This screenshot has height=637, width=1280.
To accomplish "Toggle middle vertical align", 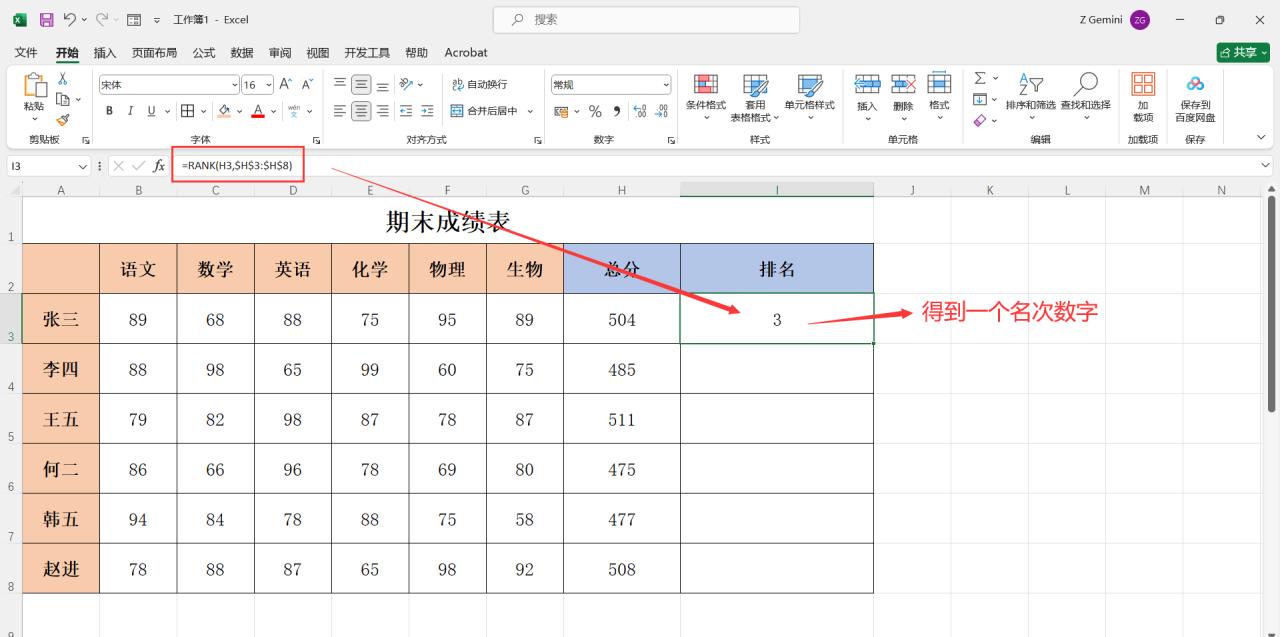I will (361, 85).
